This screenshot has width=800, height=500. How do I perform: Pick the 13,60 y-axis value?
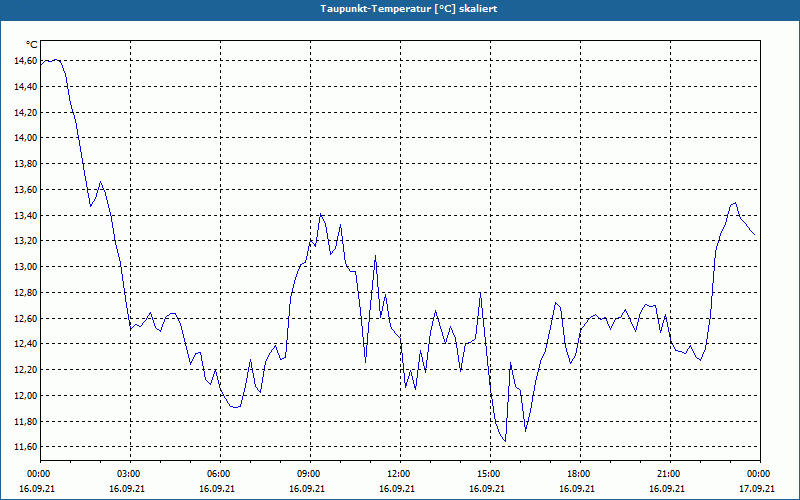(x=26, y=189)
